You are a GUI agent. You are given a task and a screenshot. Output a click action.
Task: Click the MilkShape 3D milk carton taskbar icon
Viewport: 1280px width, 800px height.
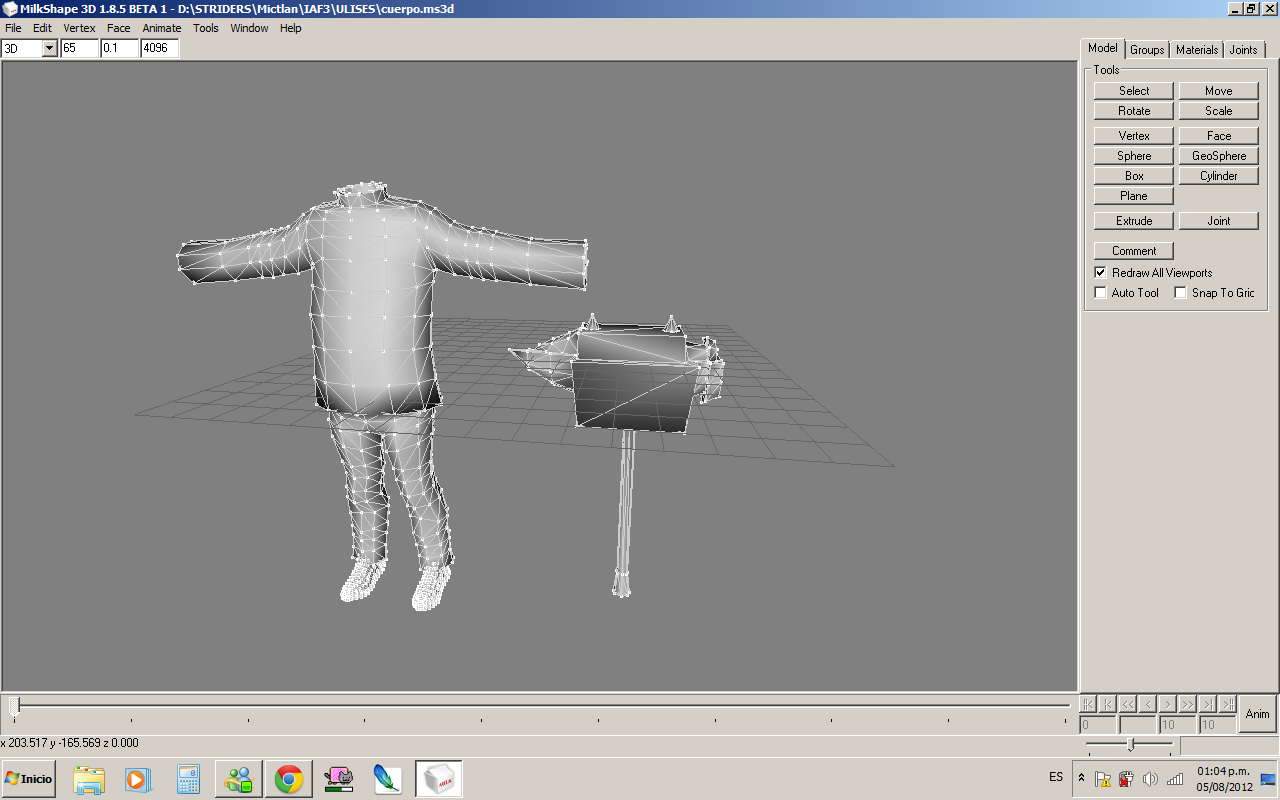coord(438,779)
